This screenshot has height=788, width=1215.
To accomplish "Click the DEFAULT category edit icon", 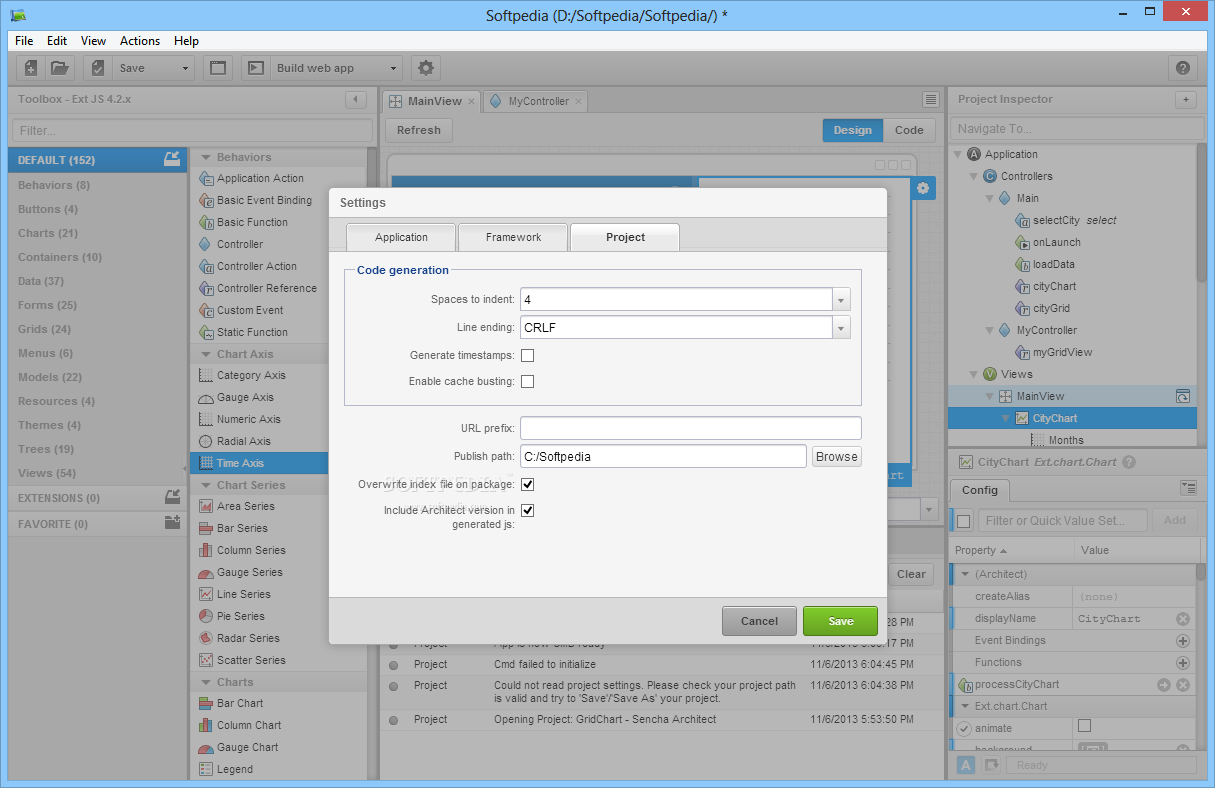I will tap(172, 159).
